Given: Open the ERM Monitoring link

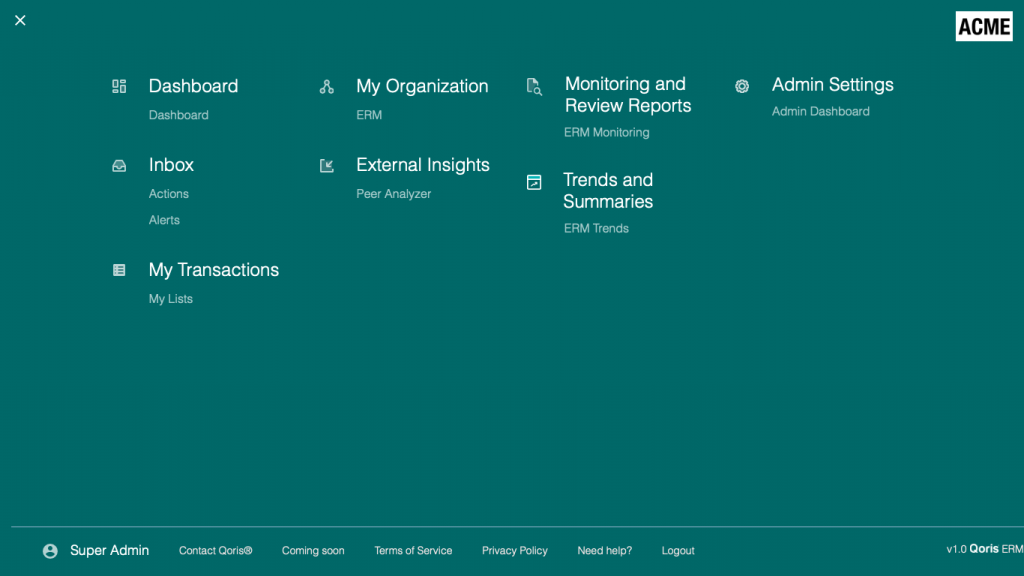Looking at the screenshot, I should 607,133.
